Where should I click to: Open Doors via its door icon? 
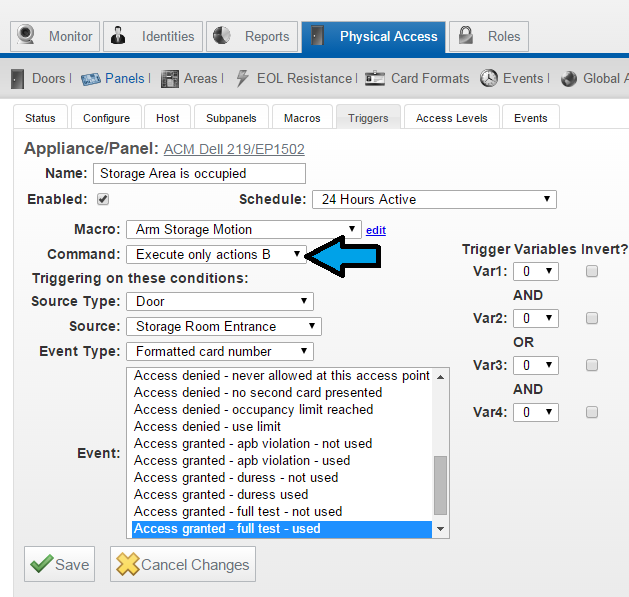[17, 78]
